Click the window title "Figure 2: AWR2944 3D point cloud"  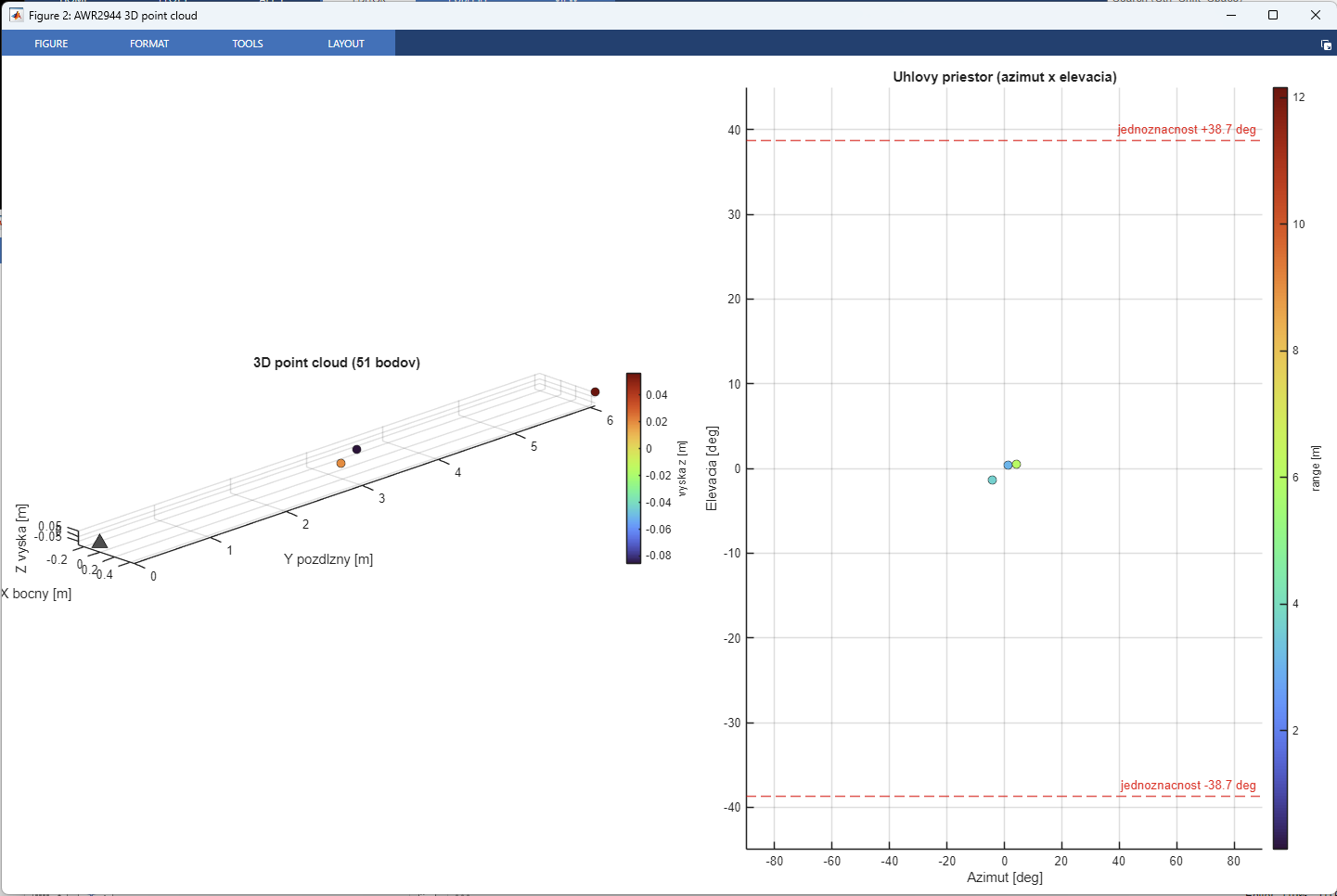point(113,16)
